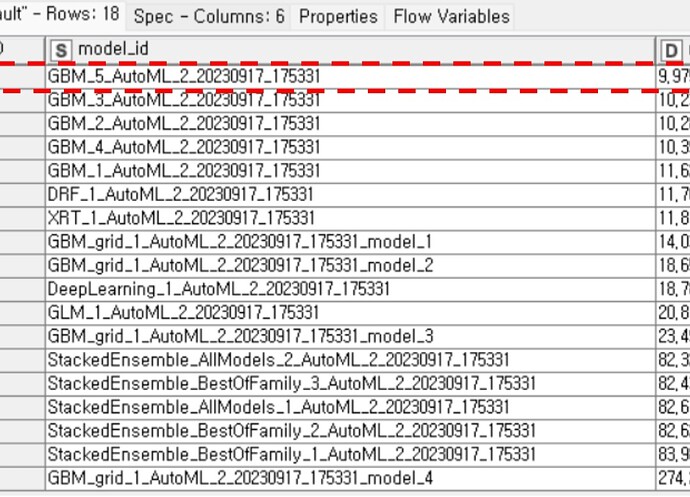Image resolution: width=690 pixels, height=497 pixels.
Task: Open the Flow Variables tab
Action: [x=450, y=17]
